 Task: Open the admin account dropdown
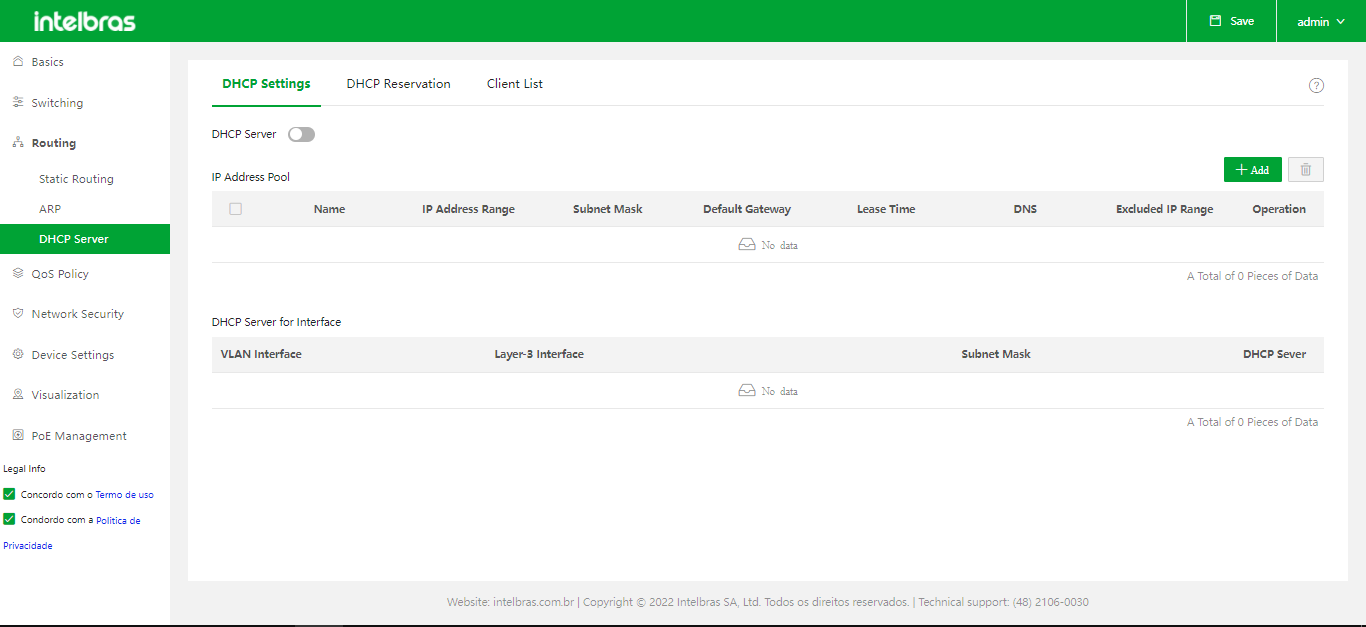pyautogui.click(x=1320, y=21)
